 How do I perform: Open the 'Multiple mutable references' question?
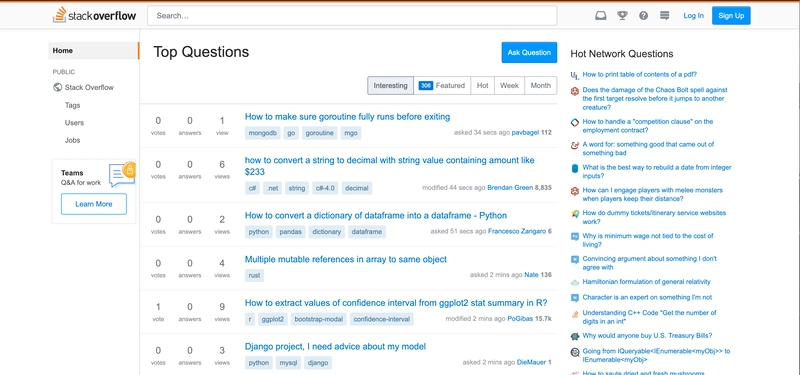click(346, 259)
